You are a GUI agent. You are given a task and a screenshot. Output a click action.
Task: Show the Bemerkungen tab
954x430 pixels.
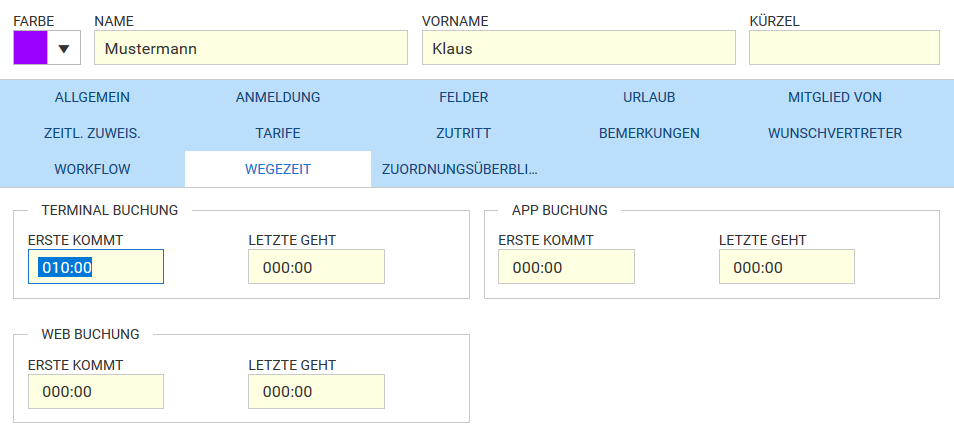click(x=649, y=133)
